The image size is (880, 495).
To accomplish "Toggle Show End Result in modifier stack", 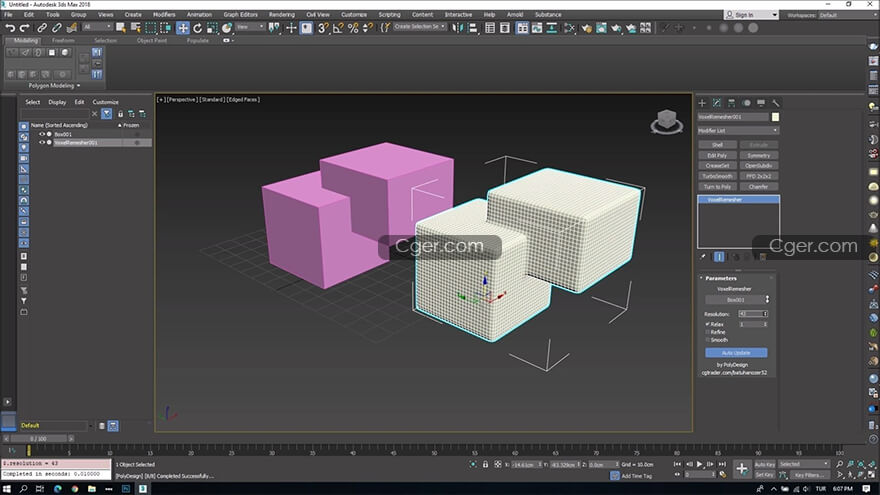I will click(719, 256).
